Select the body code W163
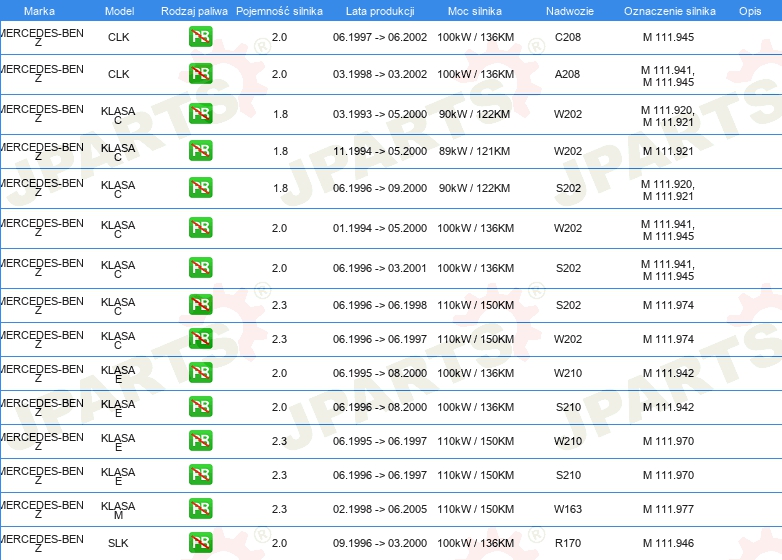The image size is (782, 560). (x=568, y=509)
